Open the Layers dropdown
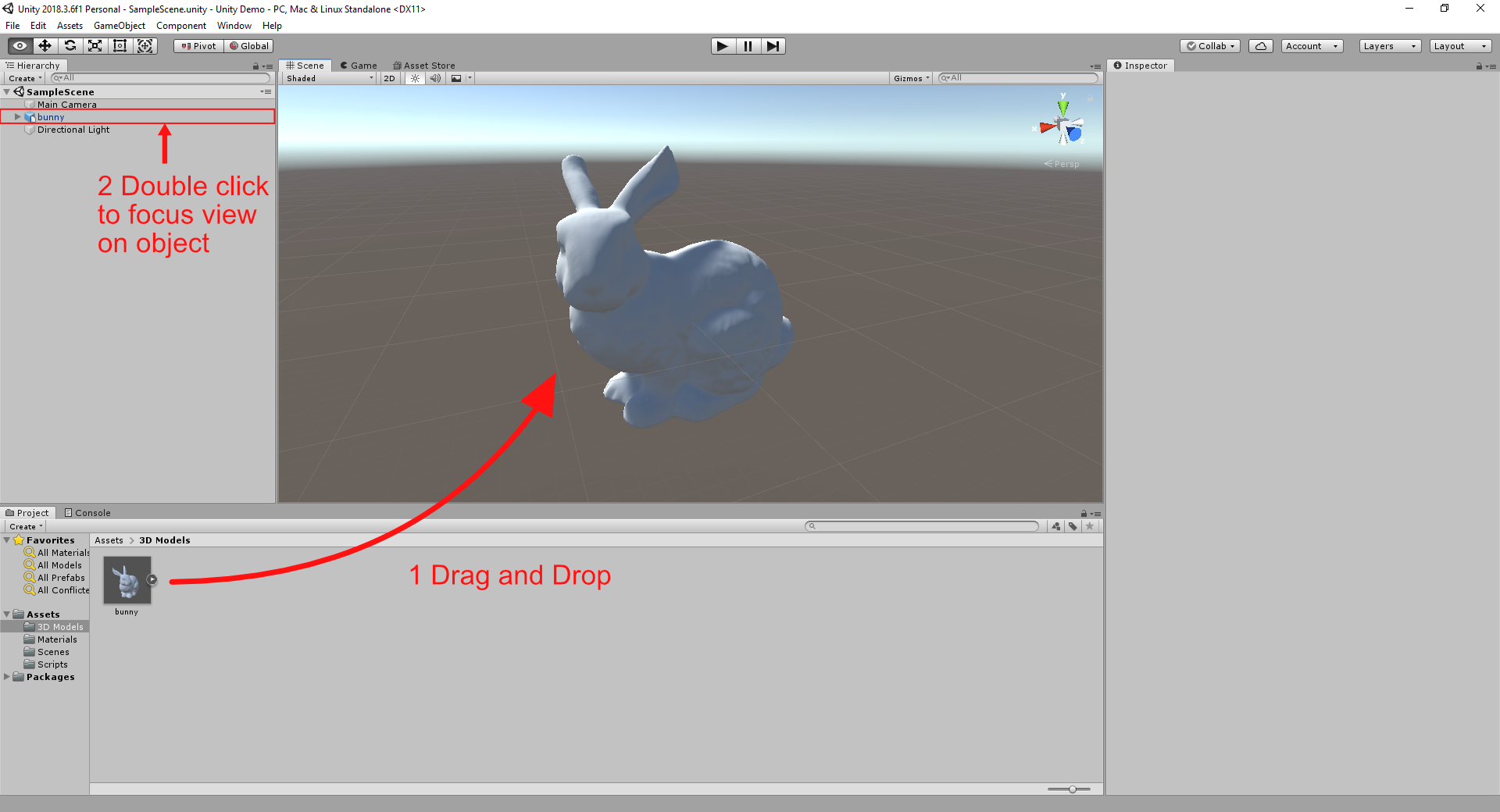The height and width of the screenshot is (812, 1500). click(x=1389, y=46)
